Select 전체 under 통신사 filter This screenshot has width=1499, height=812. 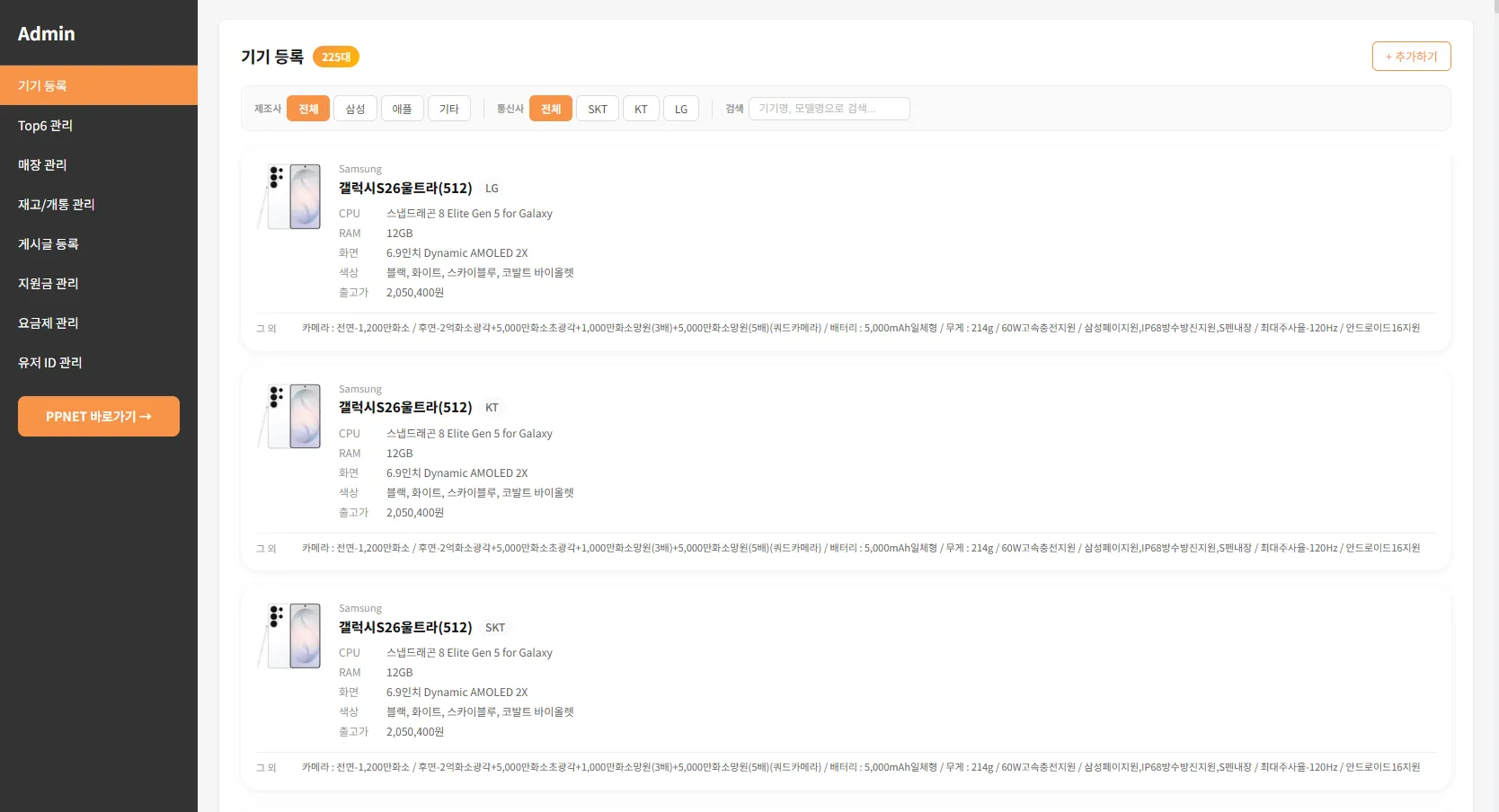pos(551,109)
